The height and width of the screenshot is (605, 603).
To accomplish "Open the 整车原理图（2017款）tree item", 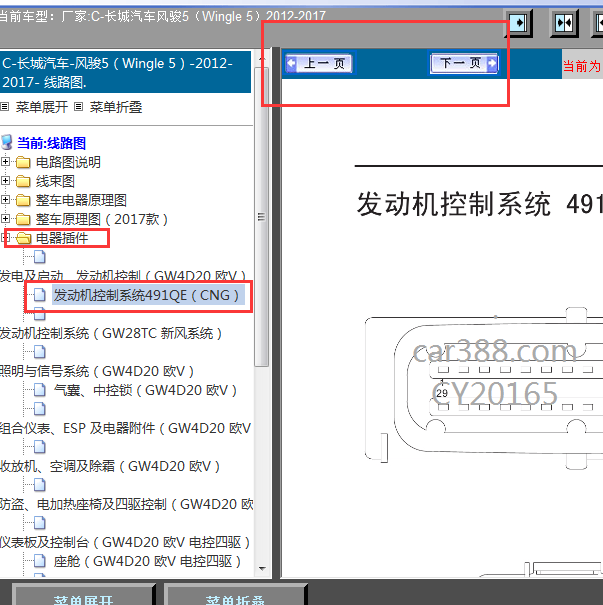I will (x=102, y=219).
